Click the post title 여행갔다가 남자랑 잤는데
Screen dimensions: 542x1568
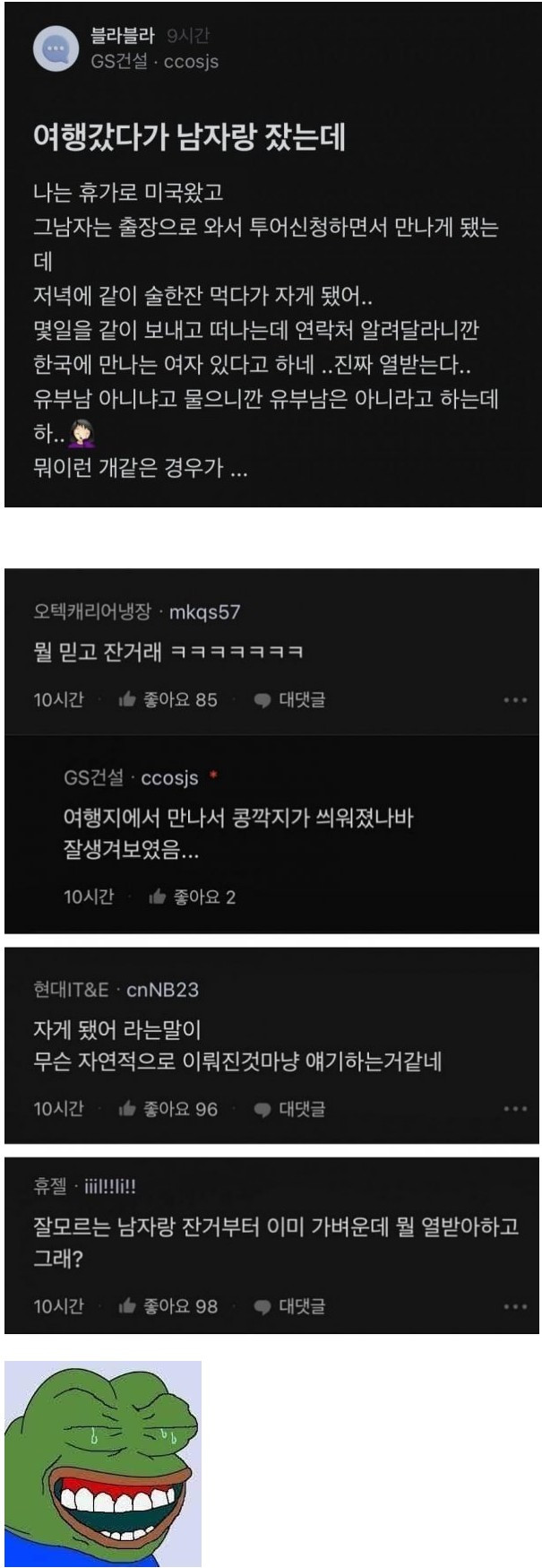coord(189,136)
